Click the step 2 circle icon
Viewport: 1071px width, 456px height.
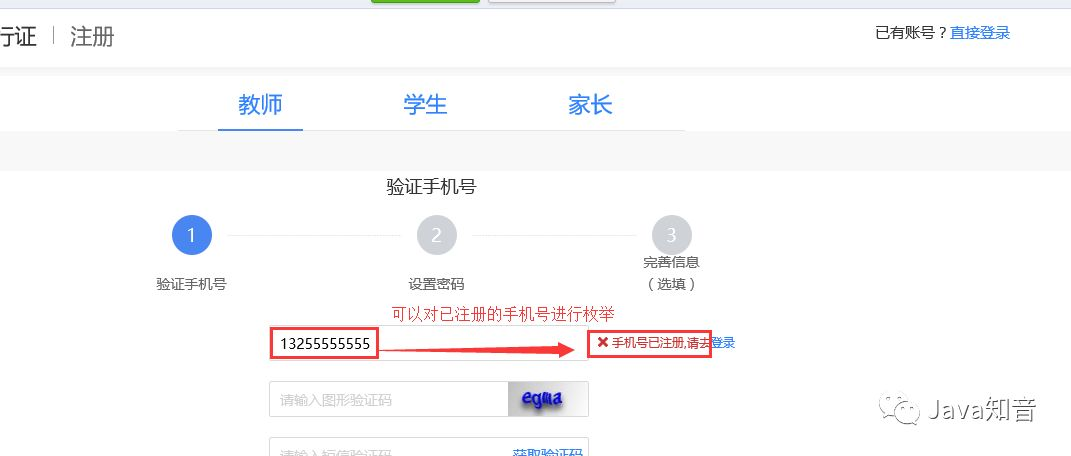pos(436,236)
